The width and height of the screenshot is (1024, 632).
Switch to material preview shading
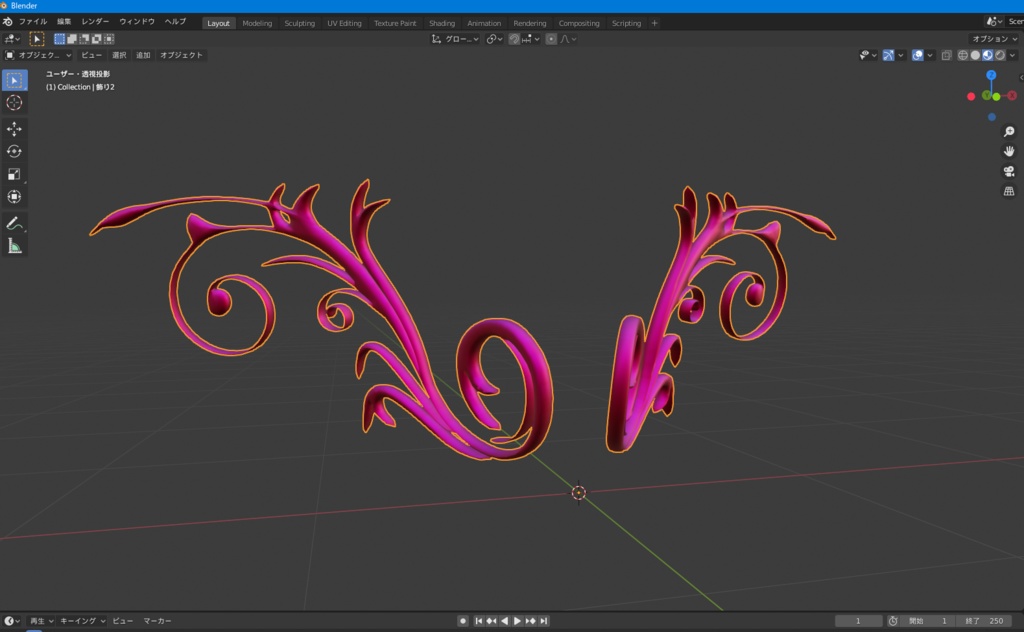[x=987, y=55]
